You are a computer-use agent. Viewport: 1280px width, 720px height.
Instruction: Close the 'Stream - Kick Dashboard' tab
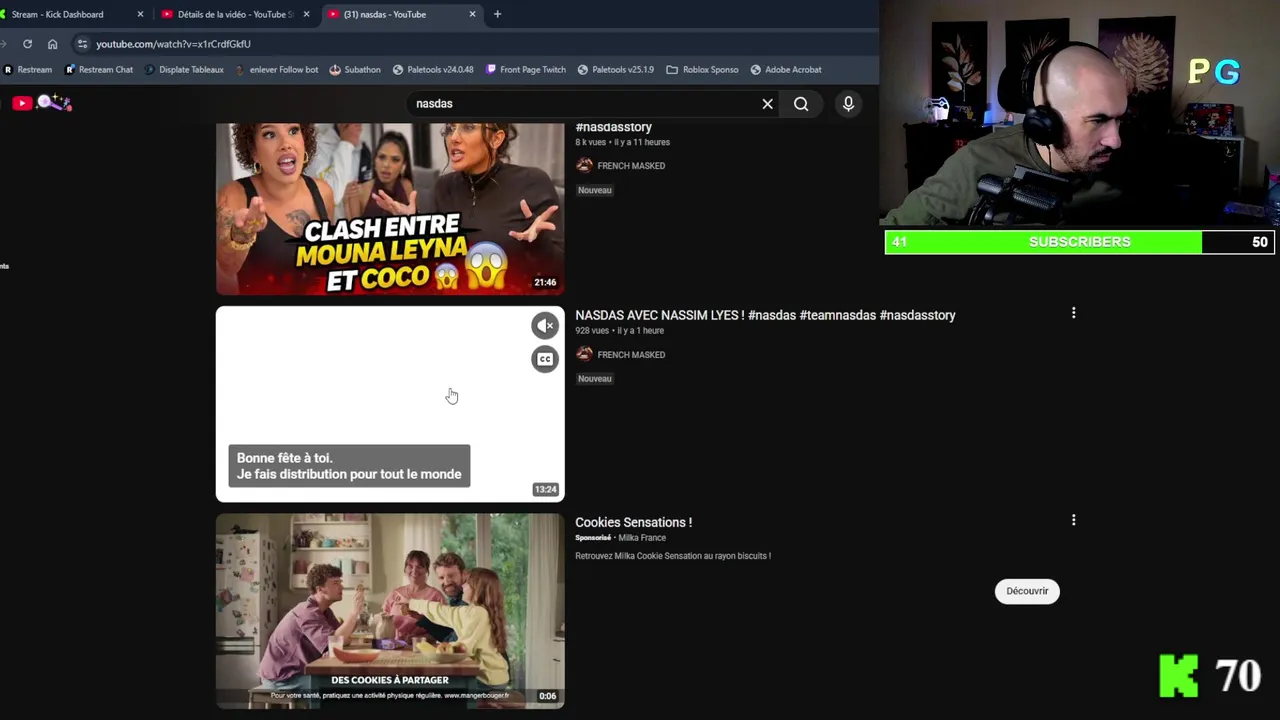coord(140,14)
